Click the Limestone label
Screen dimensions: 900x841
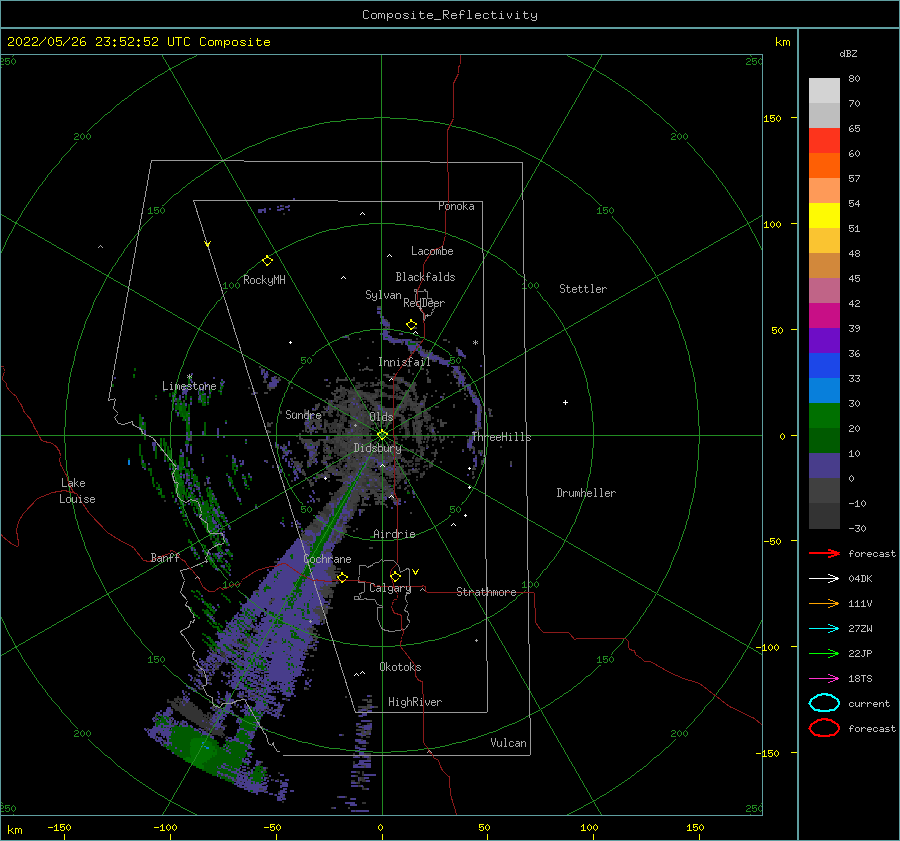[189, 386]
